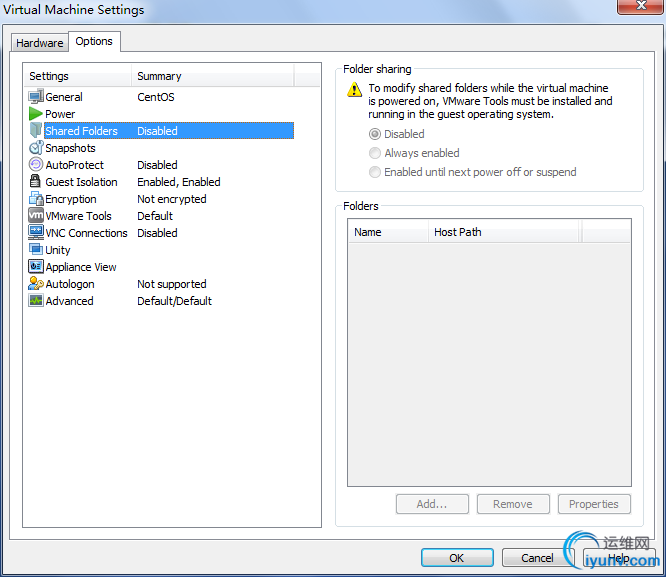Viewport: 666px width, 577px height.
Task: Click the 'Not encrypted' summary text
Action: pos(172,199)
